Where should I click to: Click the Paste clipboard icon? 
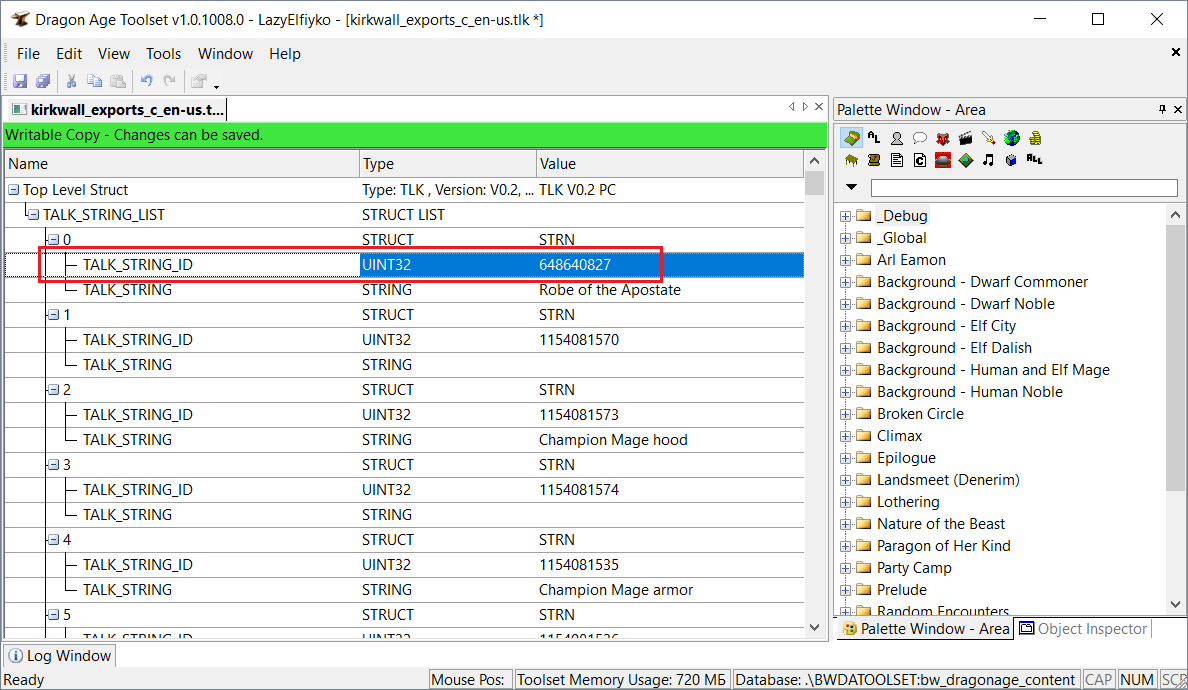coord(118,81)
